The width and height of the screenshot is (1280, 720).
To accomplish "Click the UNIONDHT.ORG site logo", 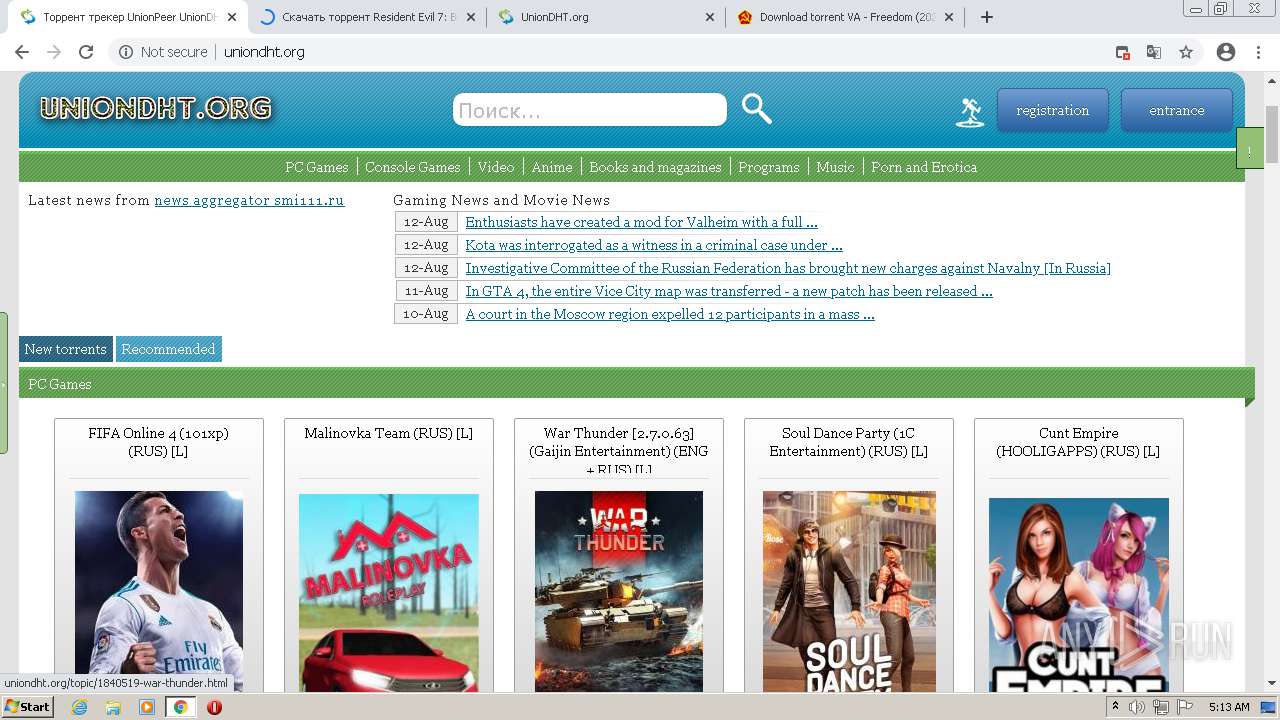I will point(156,108).
